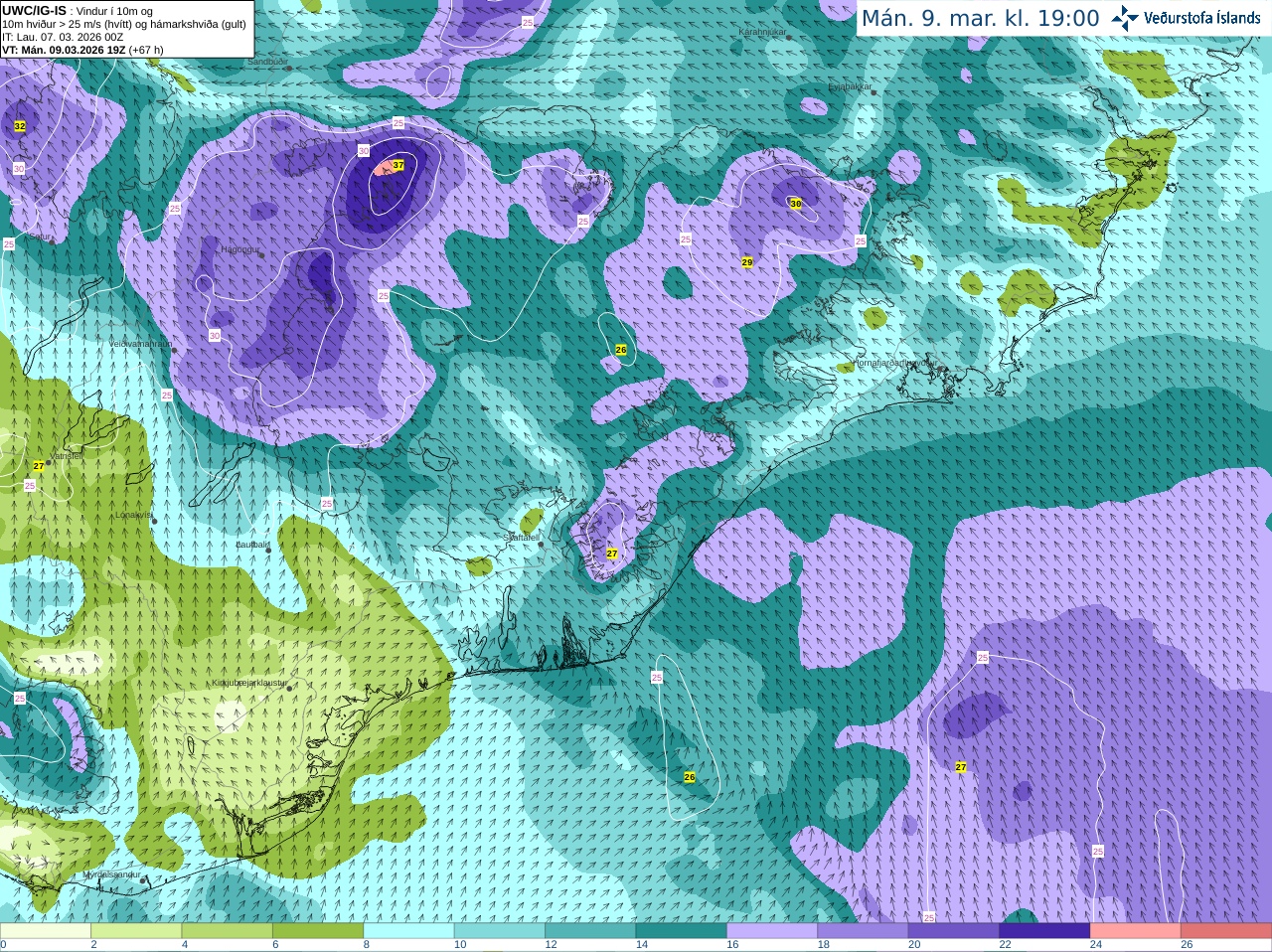Click the Veðurstofa Íslands star logo icon
Viewport: 1272px width, 952px height.
[x=1125, y=18]
